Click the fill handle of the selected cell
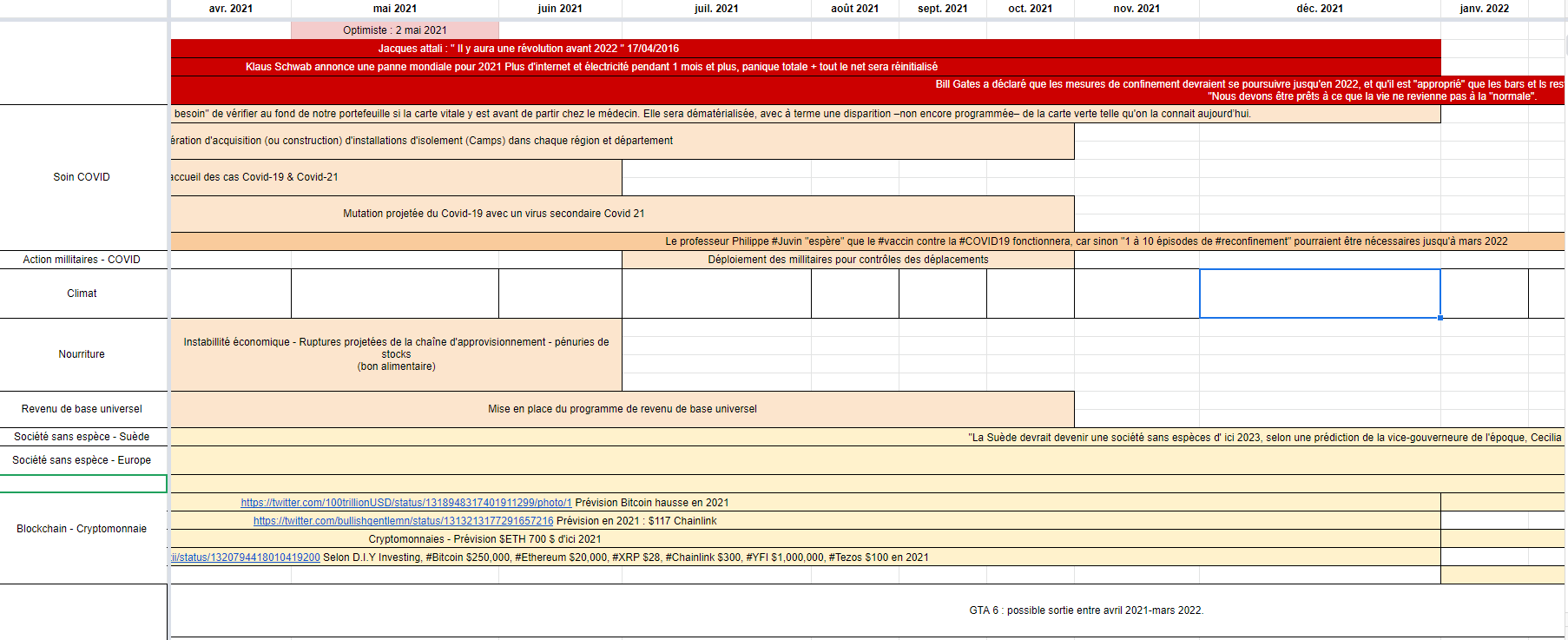 coord(1440,318)
